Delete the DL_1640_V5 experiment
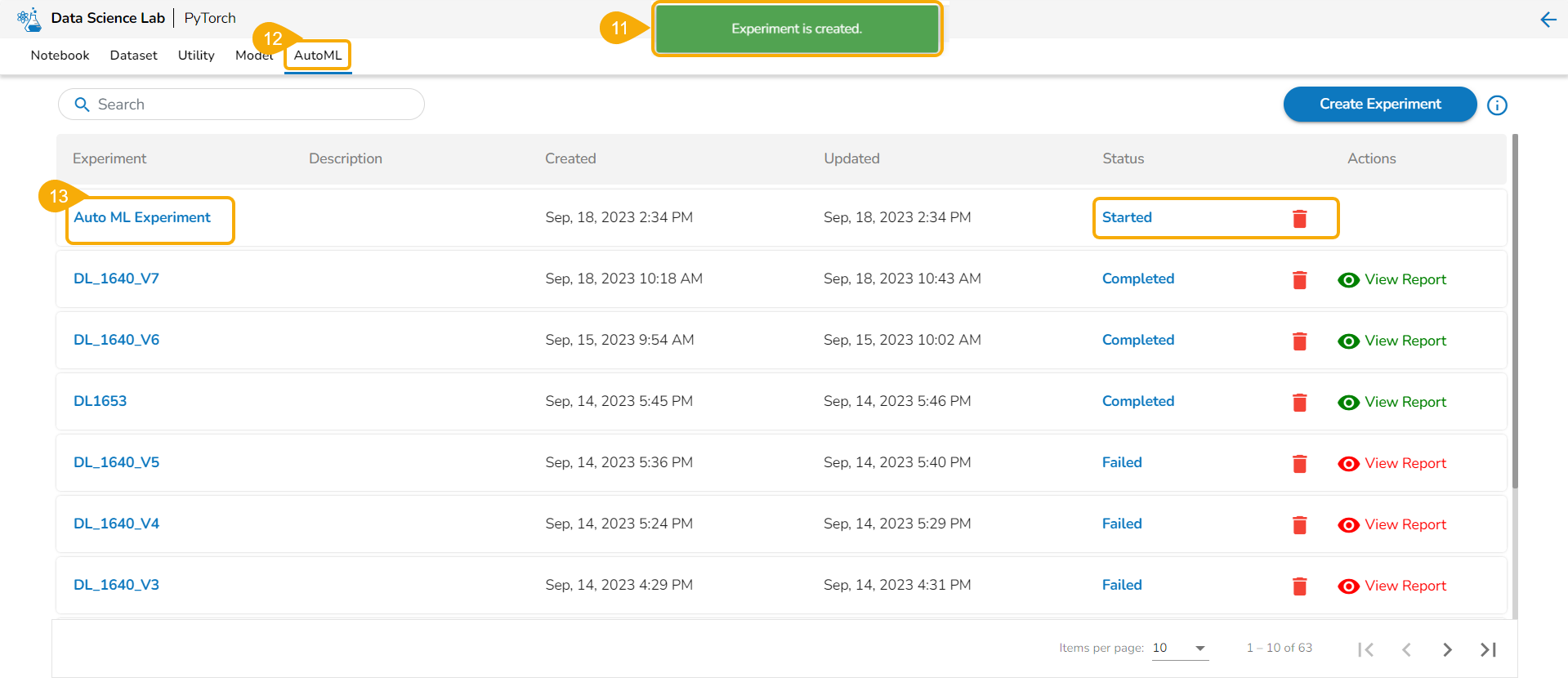 [x=1299, y=464]
